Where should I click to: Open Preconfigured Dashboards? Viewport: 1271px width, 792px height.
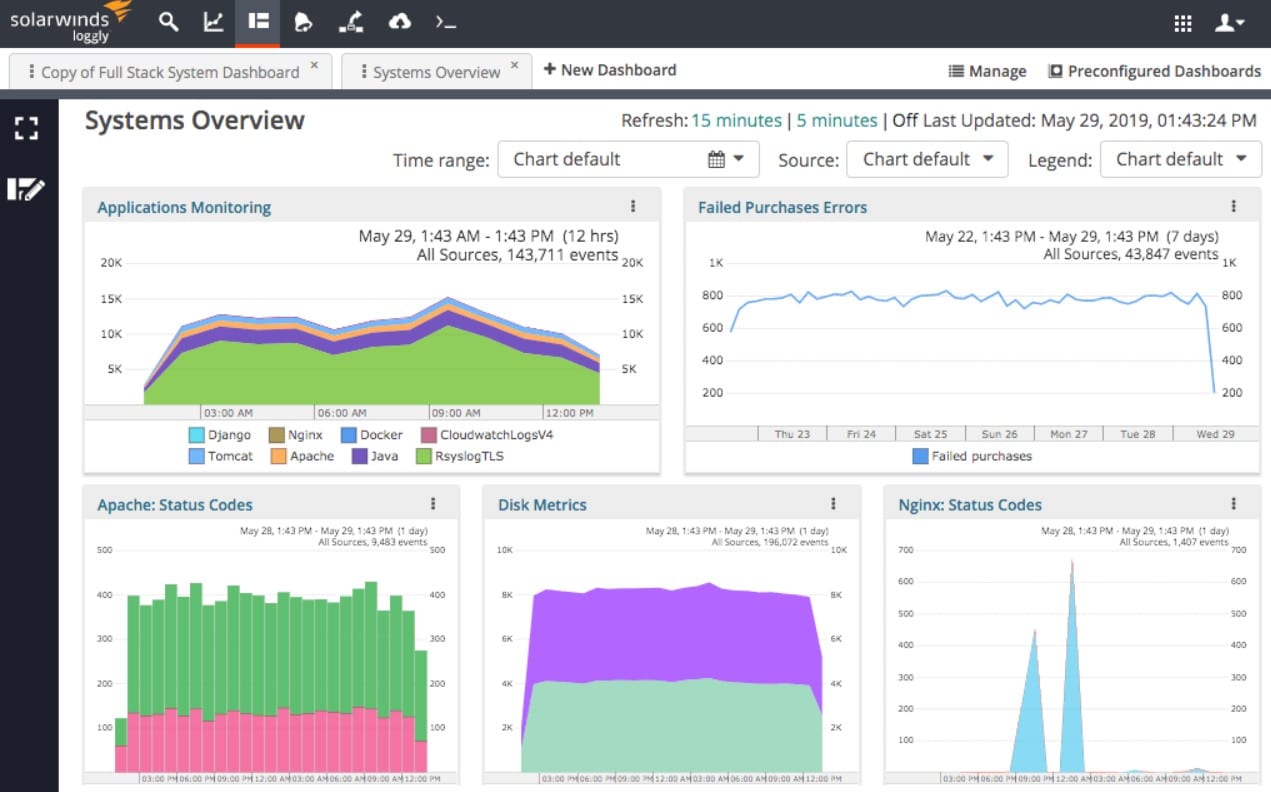click(x=1155, y=71)
